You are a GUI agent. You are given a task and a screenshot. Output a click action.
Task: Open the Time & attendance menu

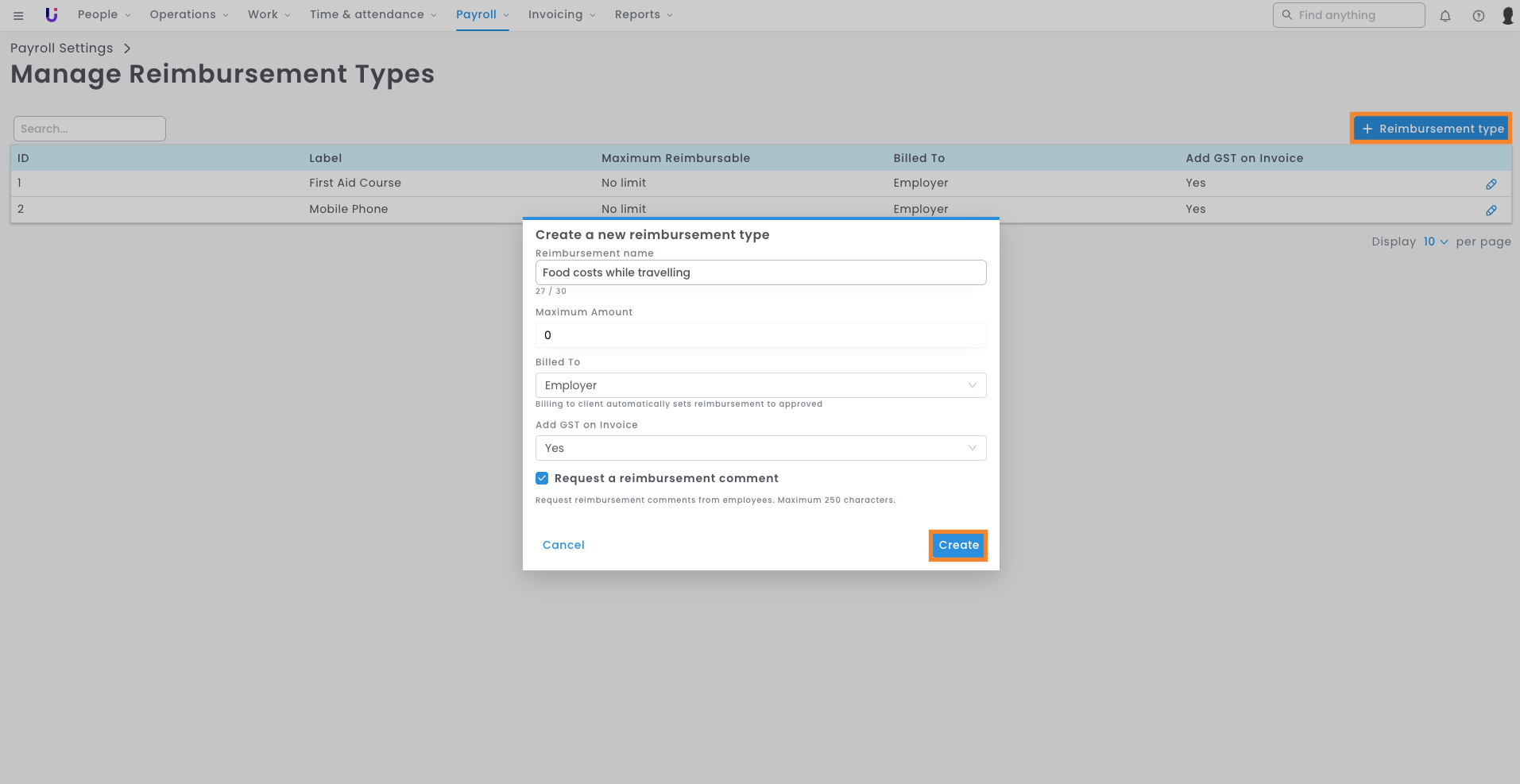[373, 15]
